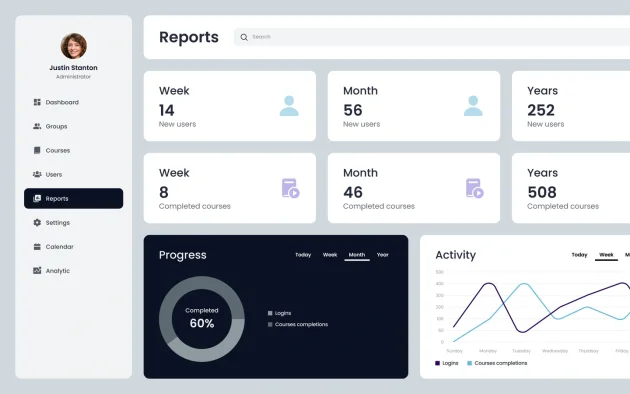Click Thursday label on Activity chart axis
The image size is (630, 394).
coord(588,351)
